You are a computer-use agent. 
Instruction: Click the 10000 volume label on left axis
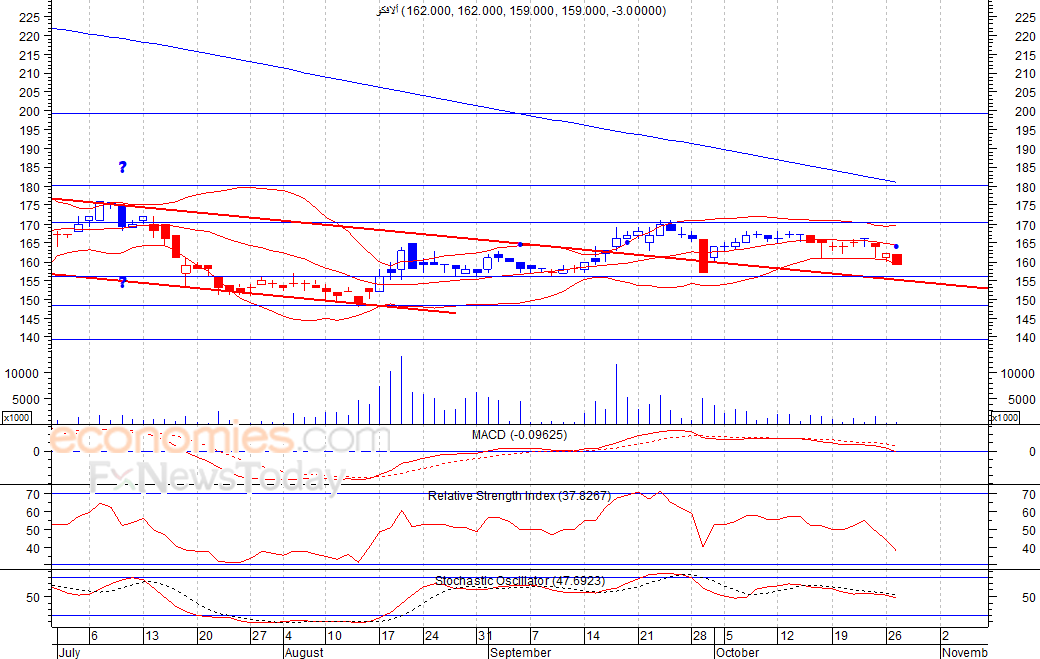22,374
